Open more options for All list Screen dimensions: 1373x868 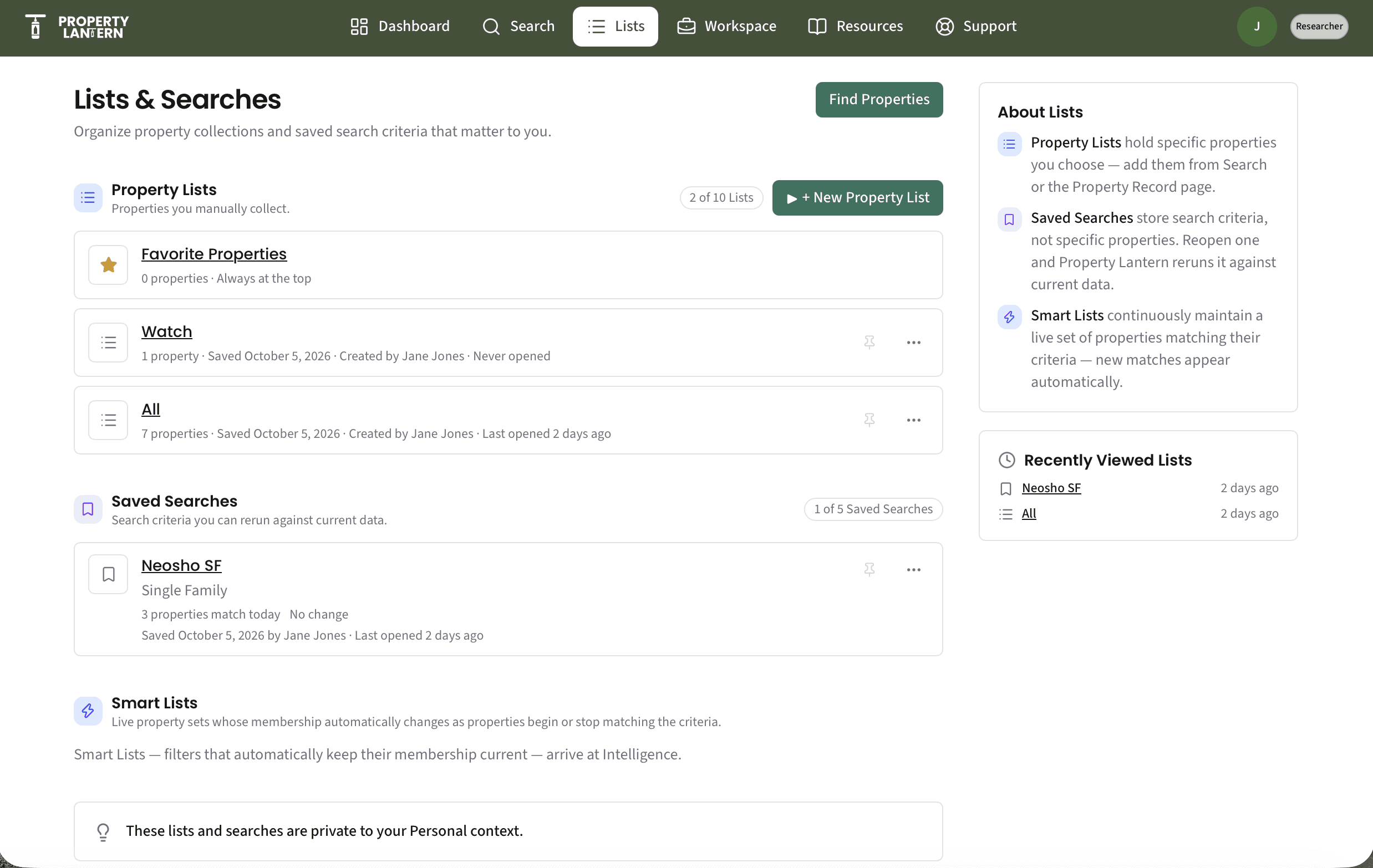pos(913,420)
